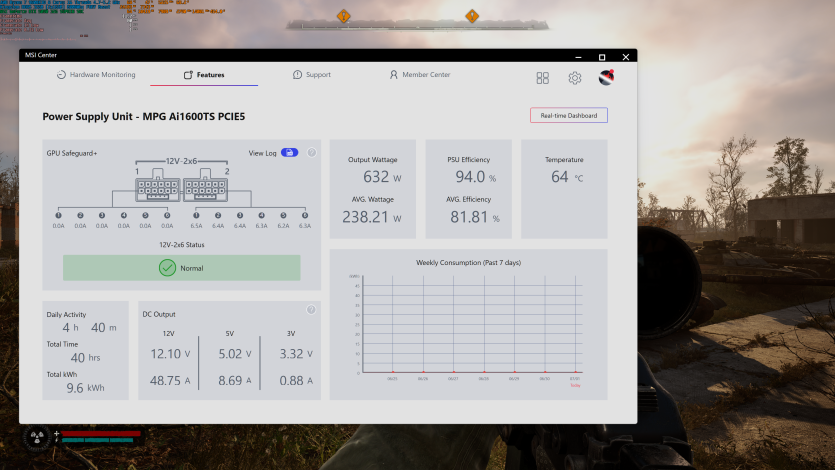Image resolution: width=835 pixels, height=470 pixels.
Task: Open the feature grid icon
Action: coord(542,78)
